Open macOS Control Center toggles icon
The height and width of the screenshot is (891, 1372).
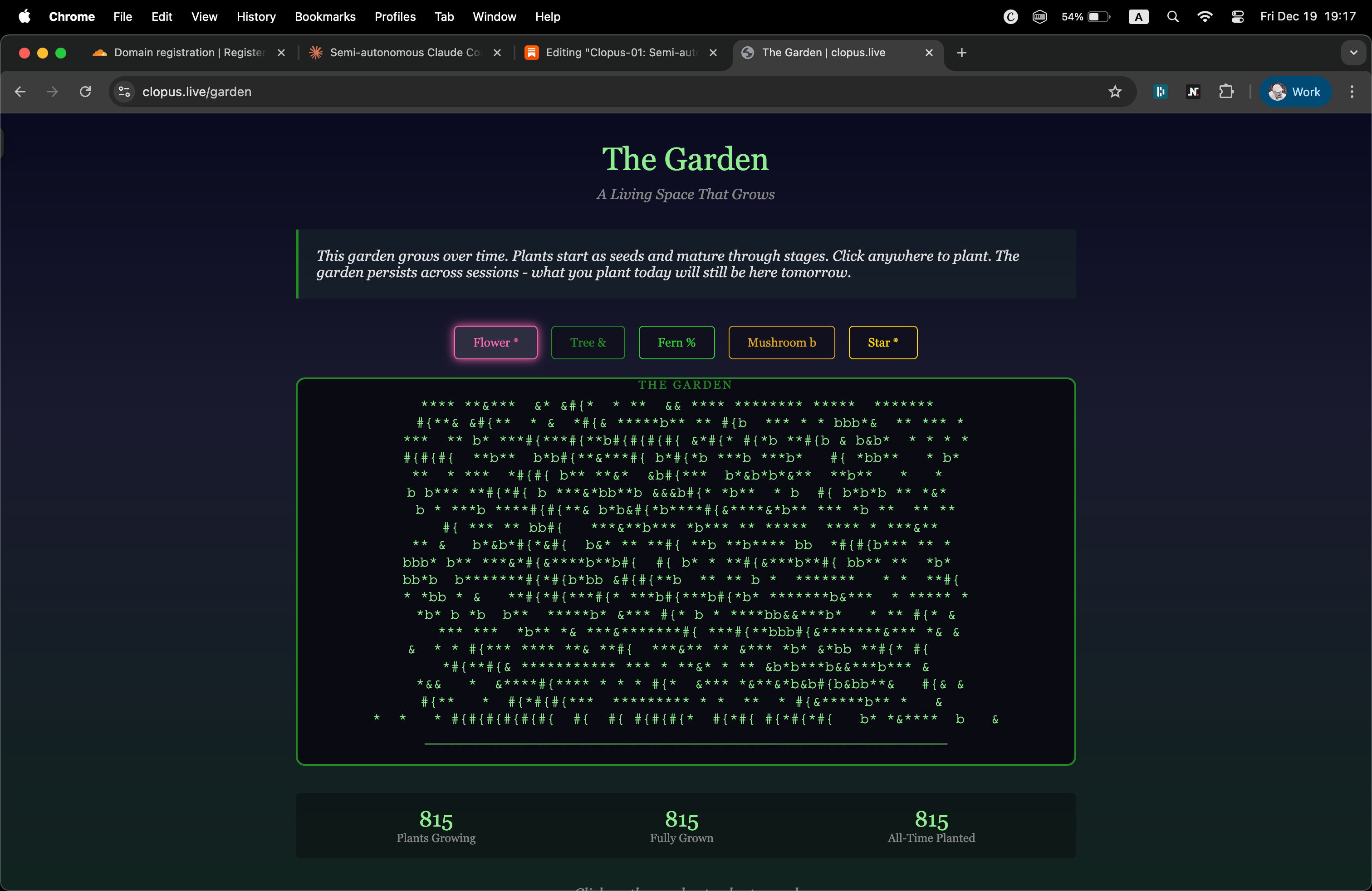1237,17
